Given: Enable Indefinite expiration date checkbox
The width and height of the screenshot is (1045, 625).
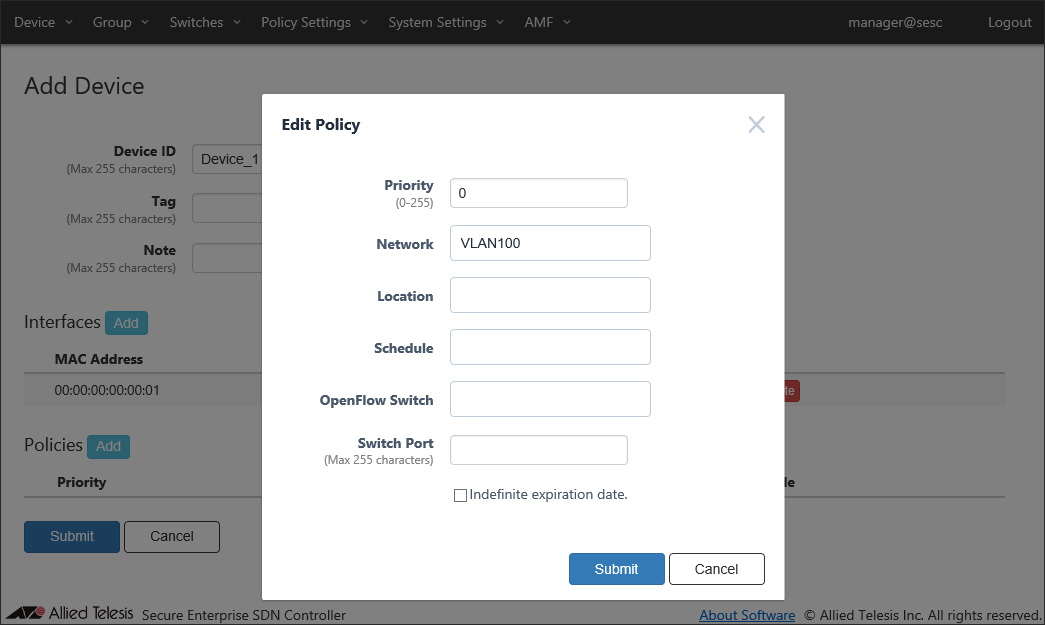Looking at the screenshot, I should [461, 495].
